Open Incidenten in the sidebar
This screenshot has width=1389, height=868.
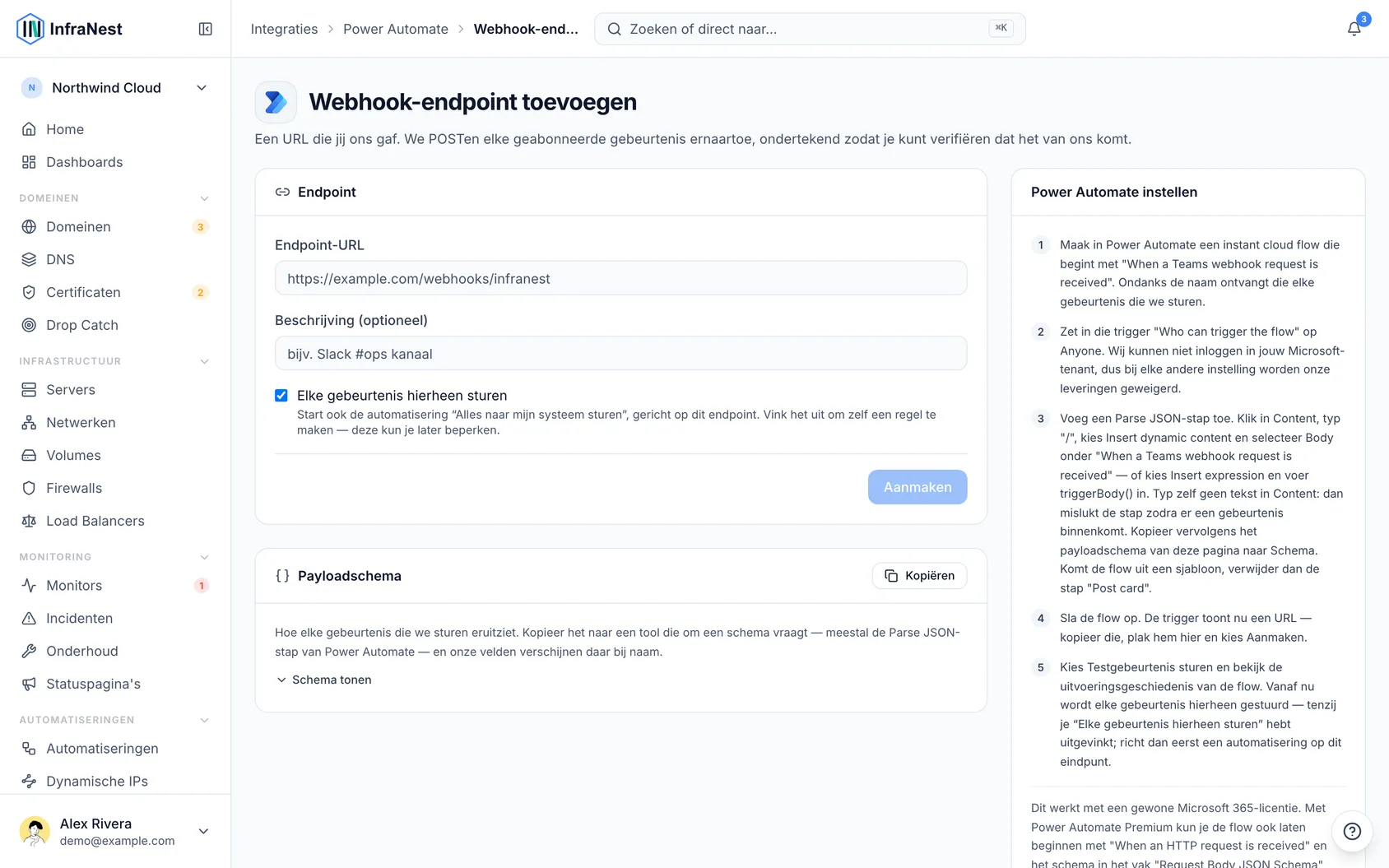pos(115,618)
